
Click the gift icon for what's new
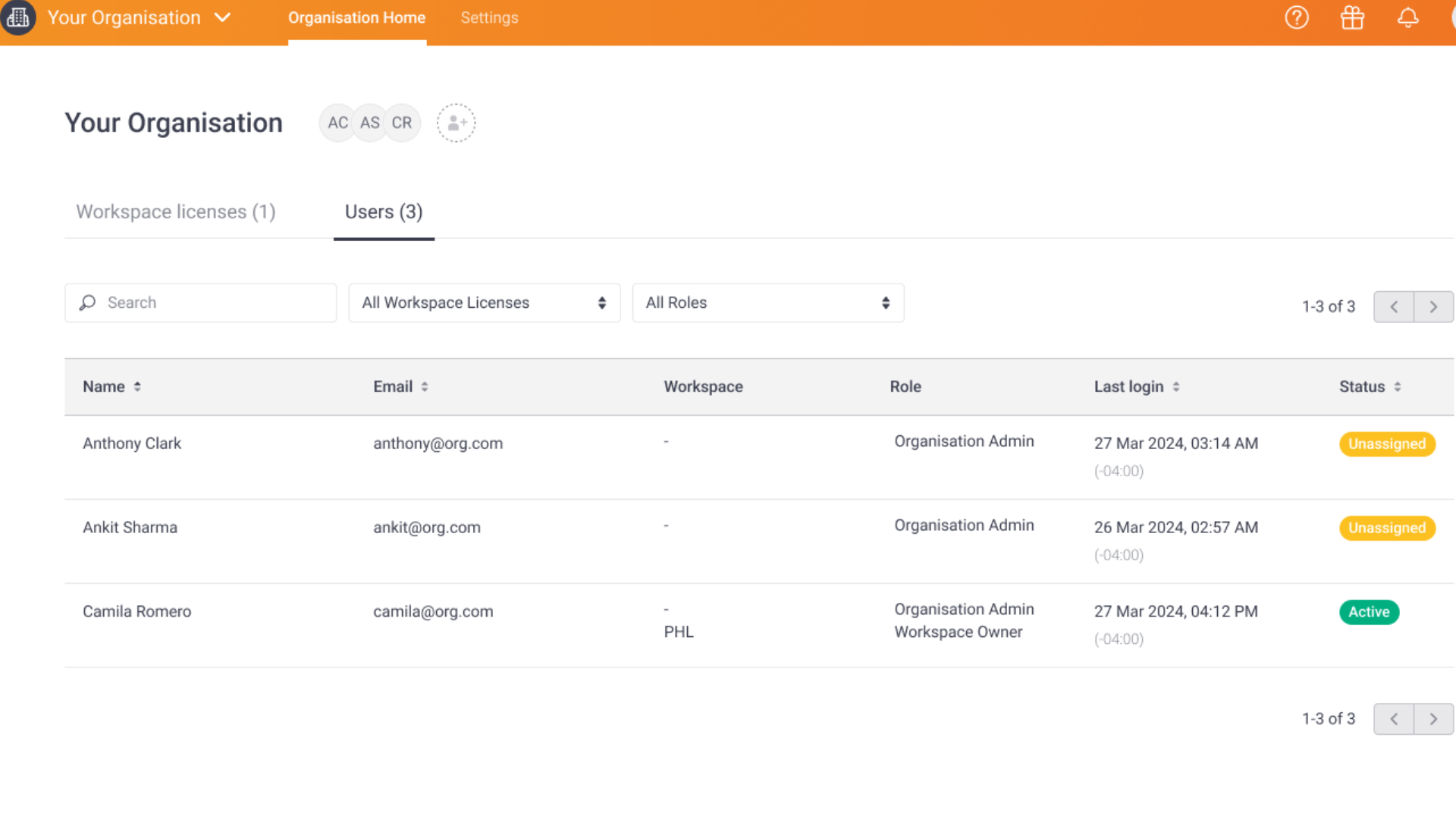[x=1352, y=17]
